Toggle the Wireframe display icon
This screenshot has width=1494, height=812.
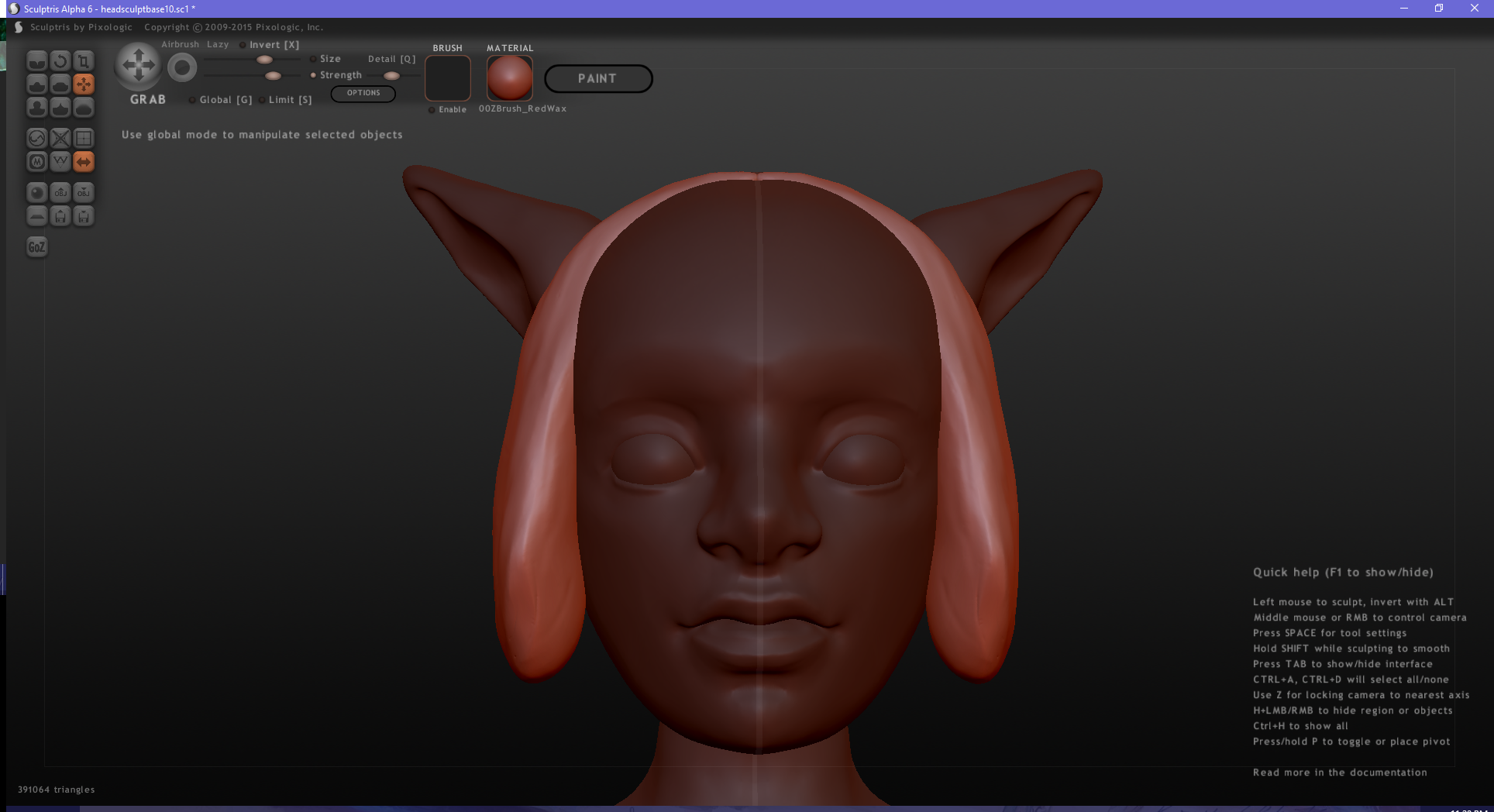pyautogui.click(x=60, y=162)
